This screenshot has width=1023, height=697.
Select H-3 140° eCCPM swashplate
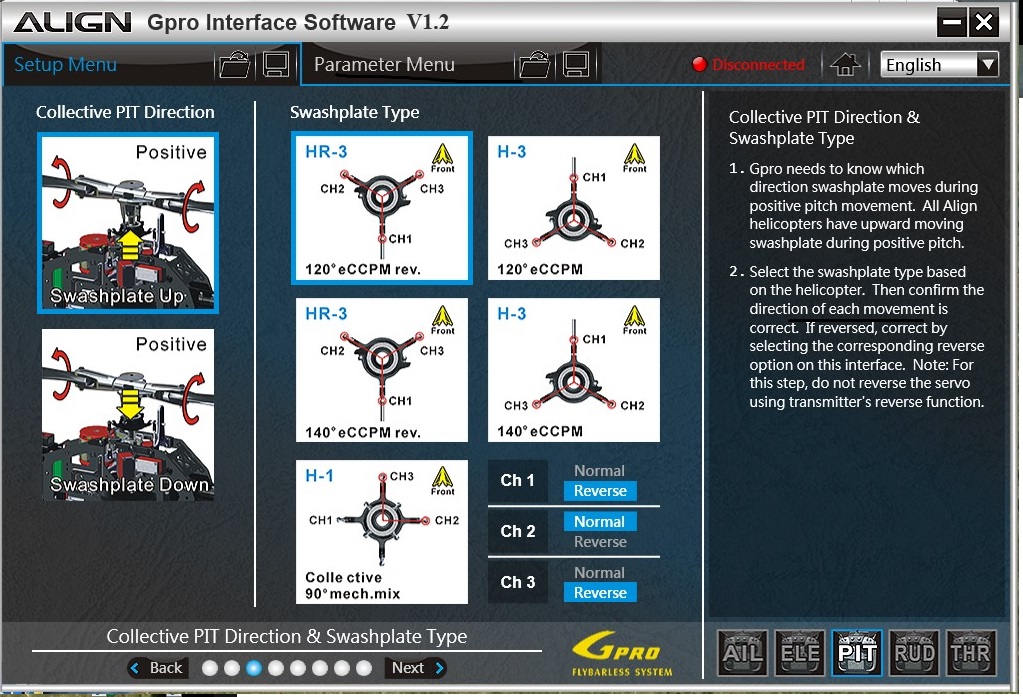pos(573,370)
